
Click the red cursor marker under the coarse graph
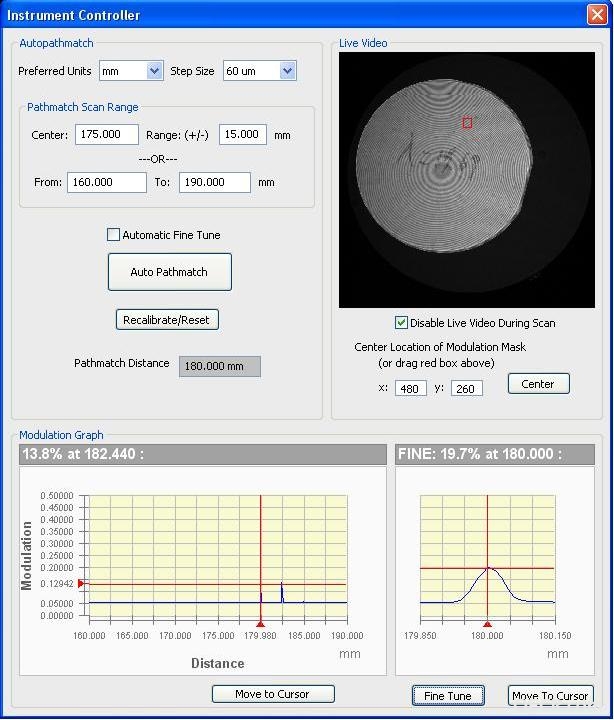point(260,624)
